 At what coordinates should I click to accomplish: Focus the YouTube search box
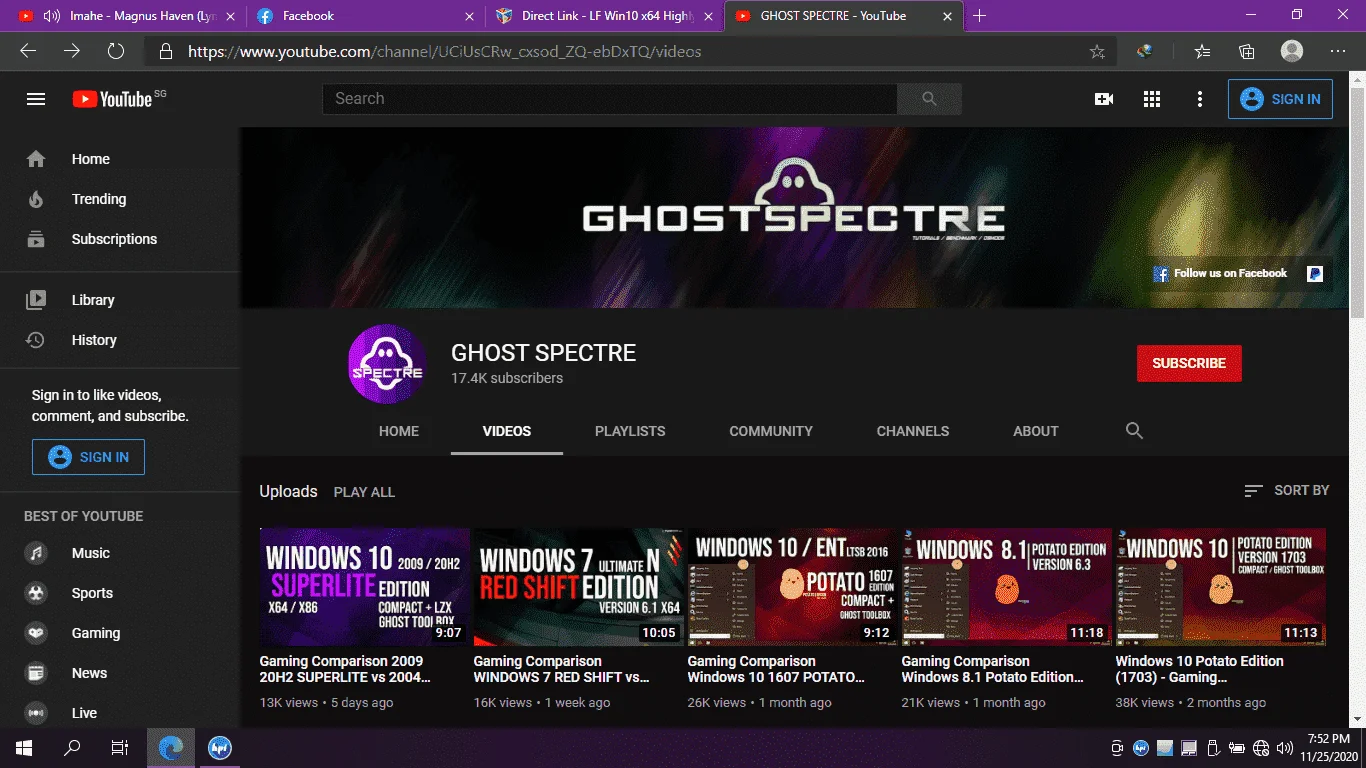609,99
